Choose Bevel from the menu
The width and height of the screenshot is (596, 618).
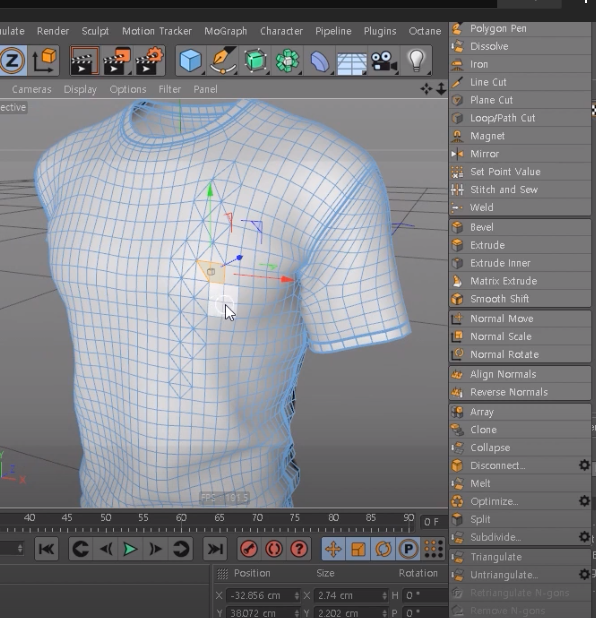(x=520, y=227)
